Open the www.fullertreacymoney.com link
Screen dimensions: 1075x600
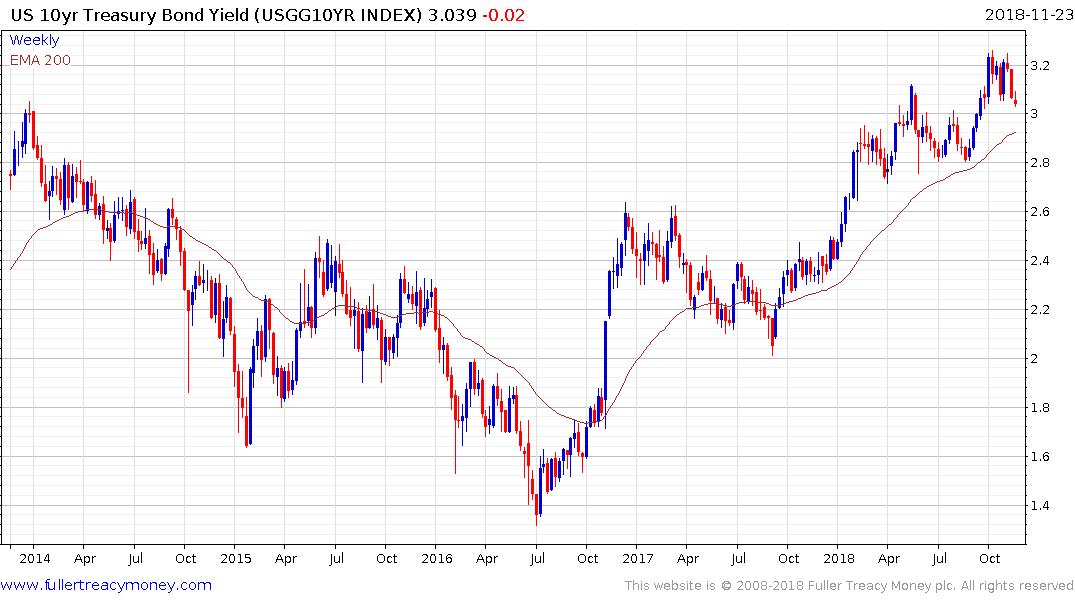(106, 585)
